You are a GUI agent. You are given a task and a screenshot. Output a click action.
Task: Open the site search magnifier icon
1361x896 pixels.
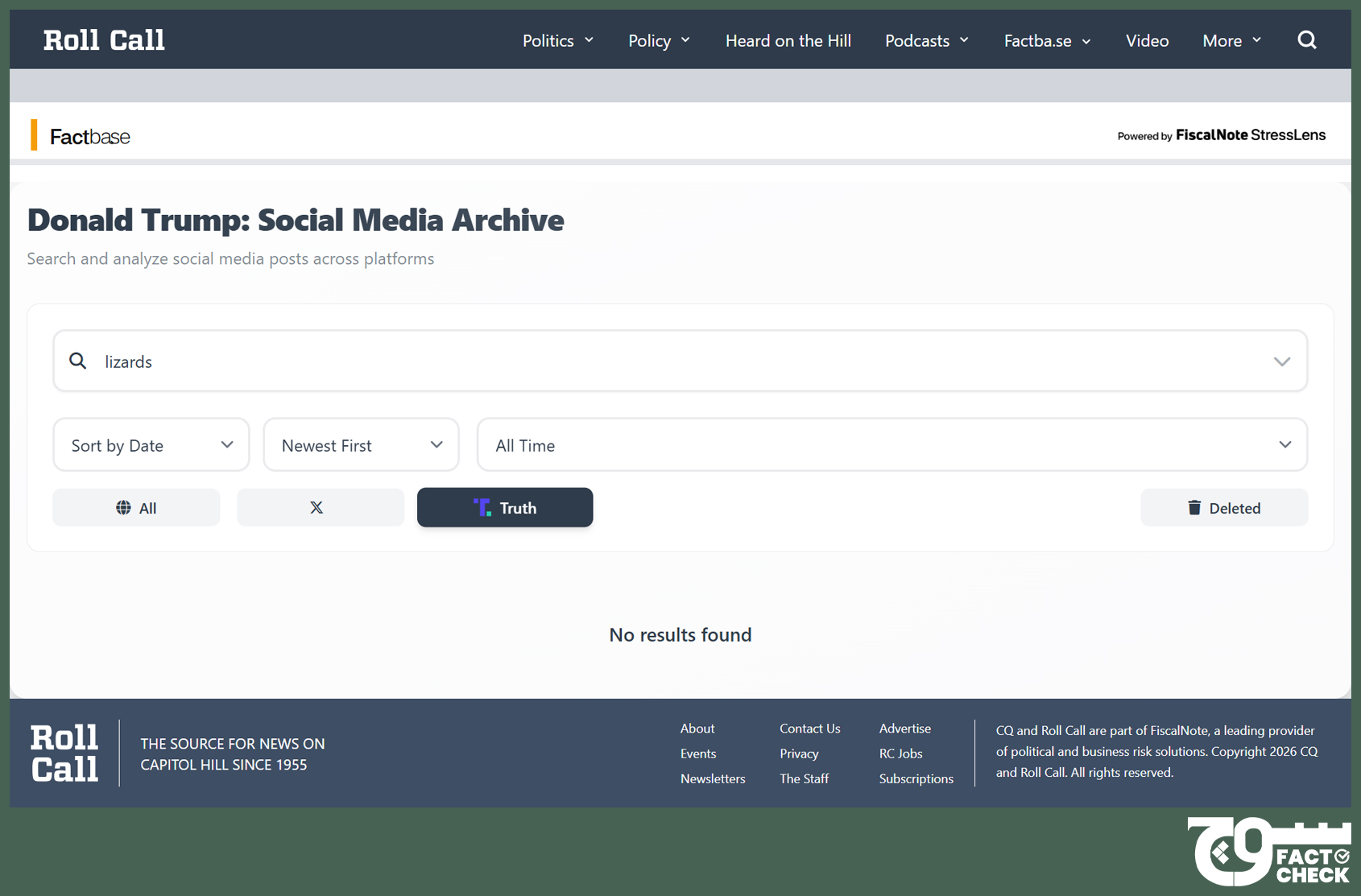[1306, 40]
